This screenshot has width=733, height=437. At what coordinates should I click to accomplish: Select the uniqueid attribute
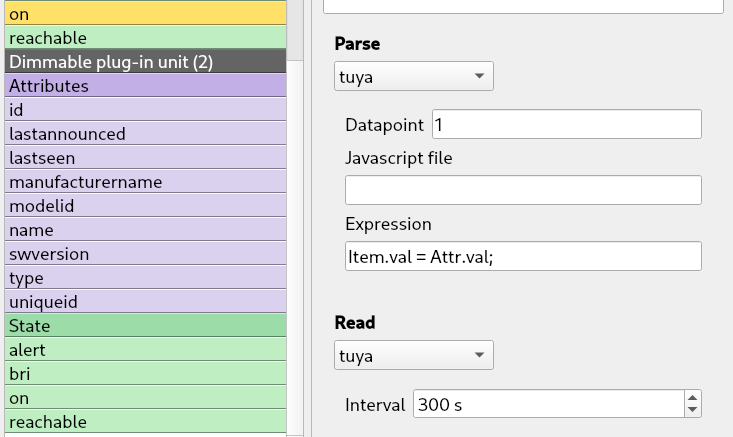[x=145, y=302]
